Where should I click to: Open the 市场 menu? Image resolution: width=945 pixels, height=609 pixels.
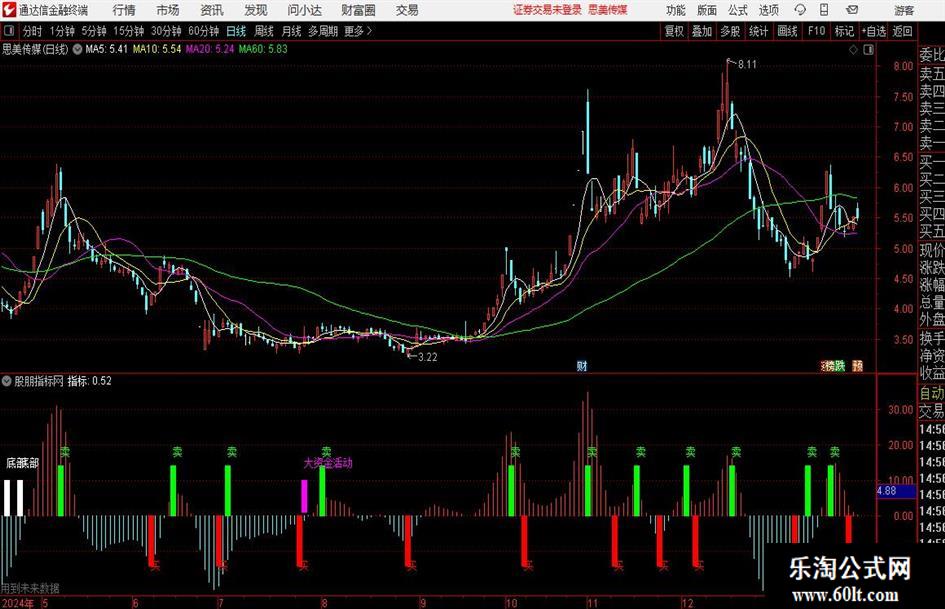pyautogui.click(x=168, y=10)
